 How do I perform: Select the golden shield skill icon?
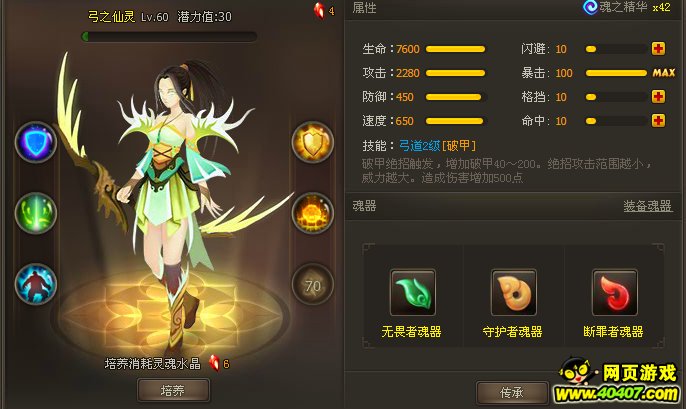[312, 142]
